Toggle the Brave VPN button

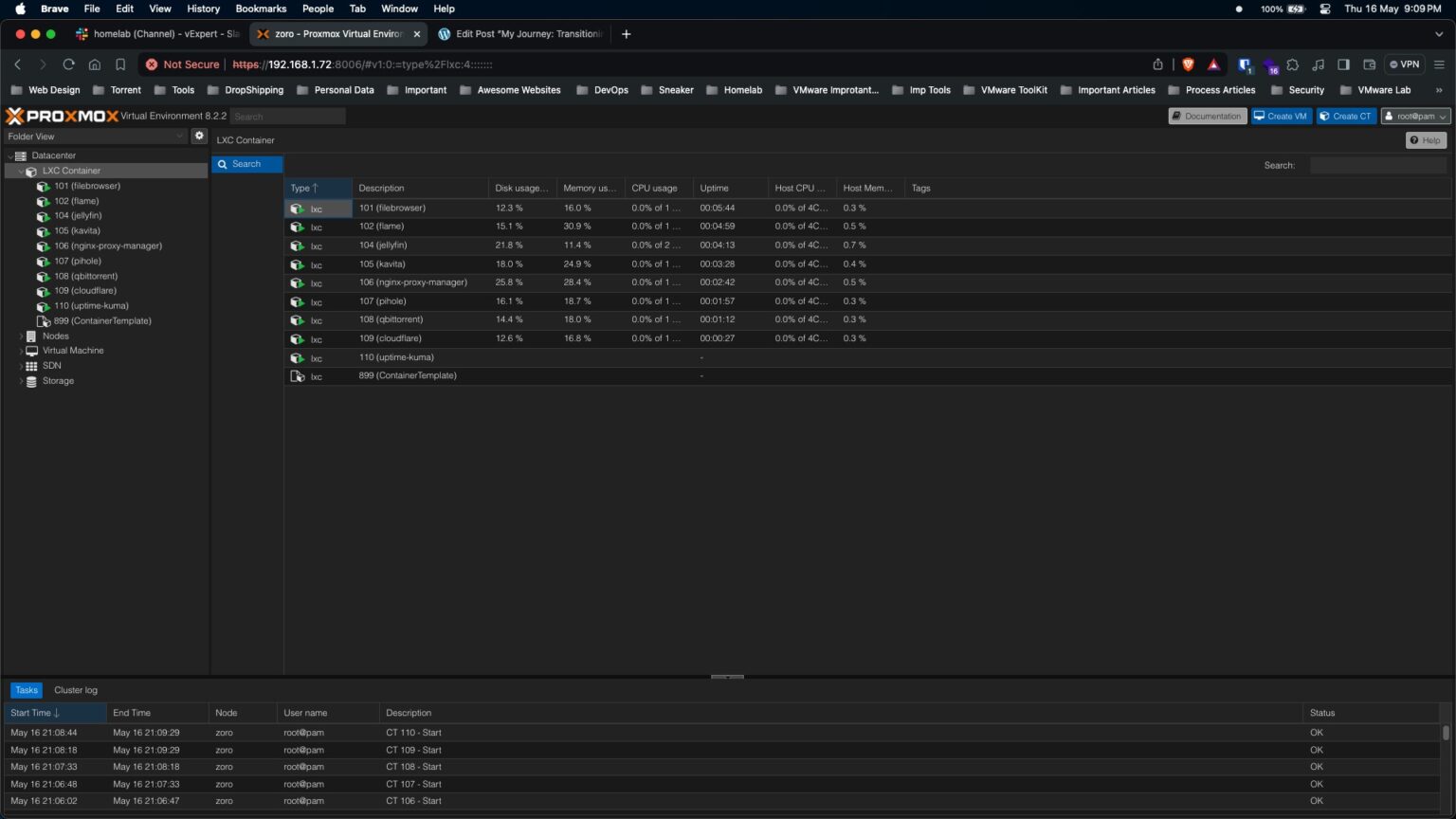click(x=1405, y=64)
